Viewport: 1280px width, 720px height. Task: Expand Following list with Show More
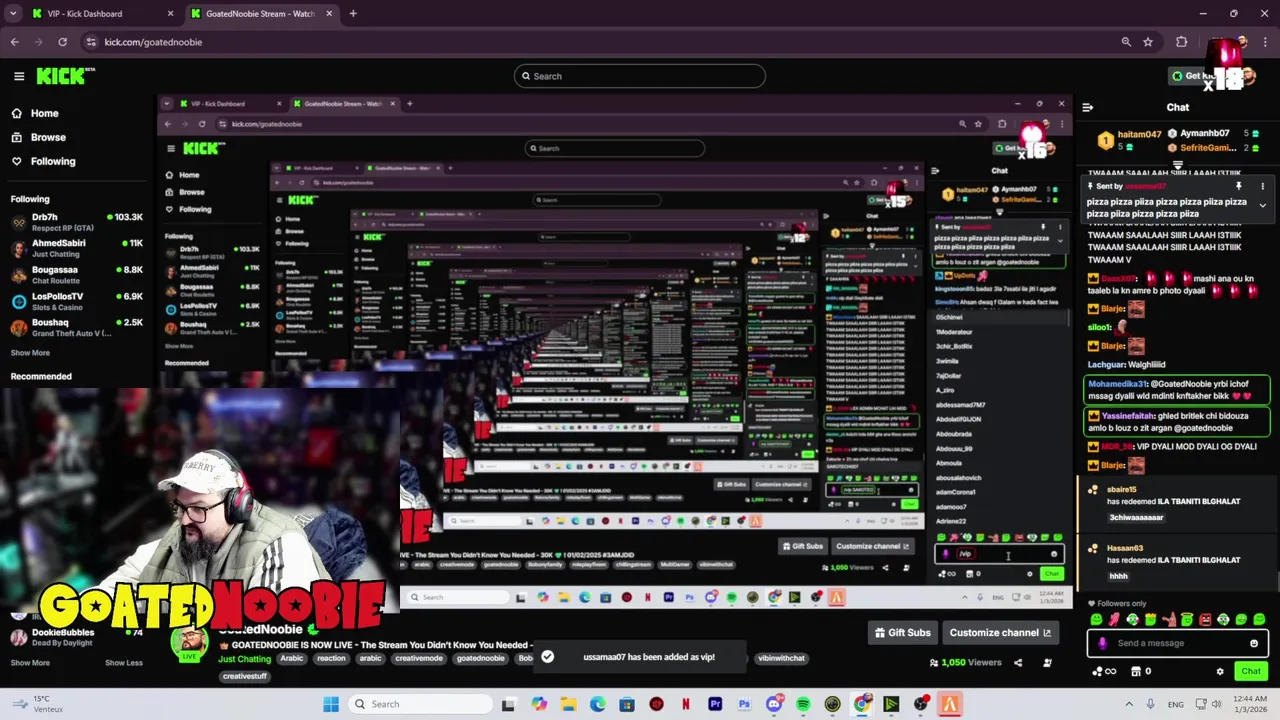[30, 353]
